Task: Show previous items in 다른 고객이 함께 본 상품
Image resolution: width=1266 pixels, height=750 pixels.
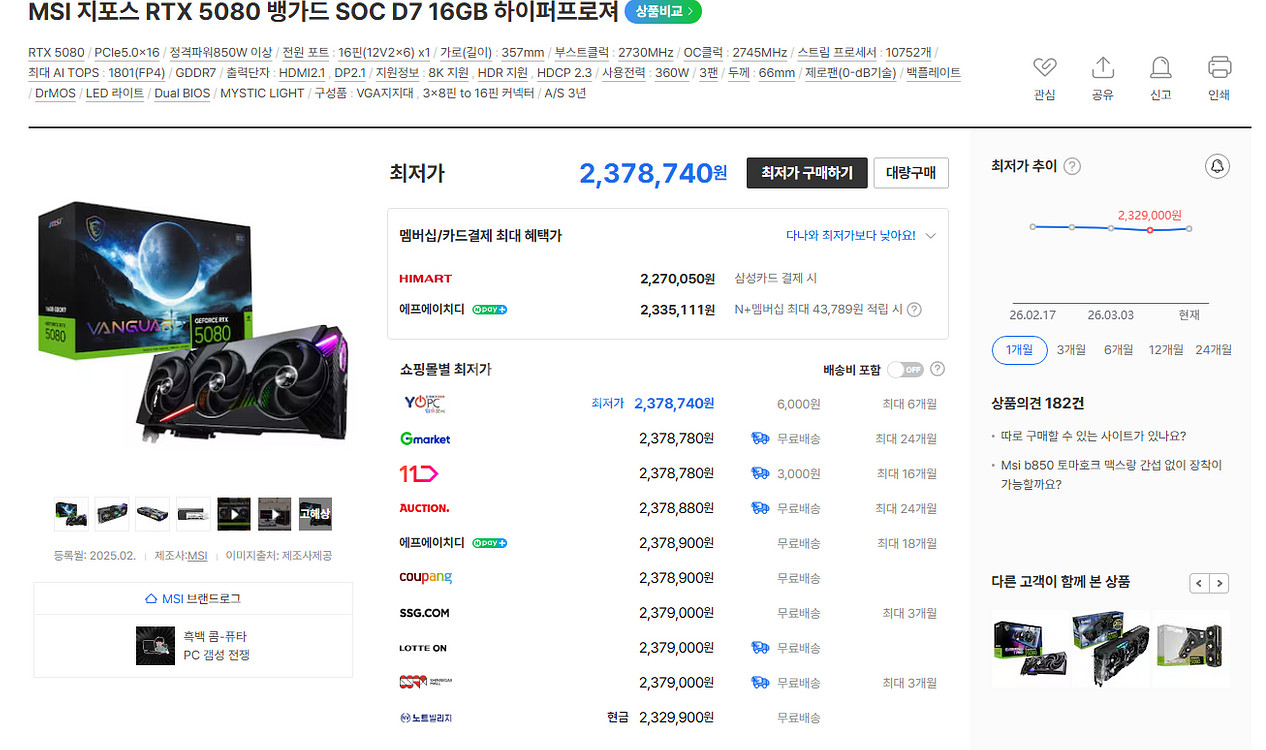Action: 1199,583
